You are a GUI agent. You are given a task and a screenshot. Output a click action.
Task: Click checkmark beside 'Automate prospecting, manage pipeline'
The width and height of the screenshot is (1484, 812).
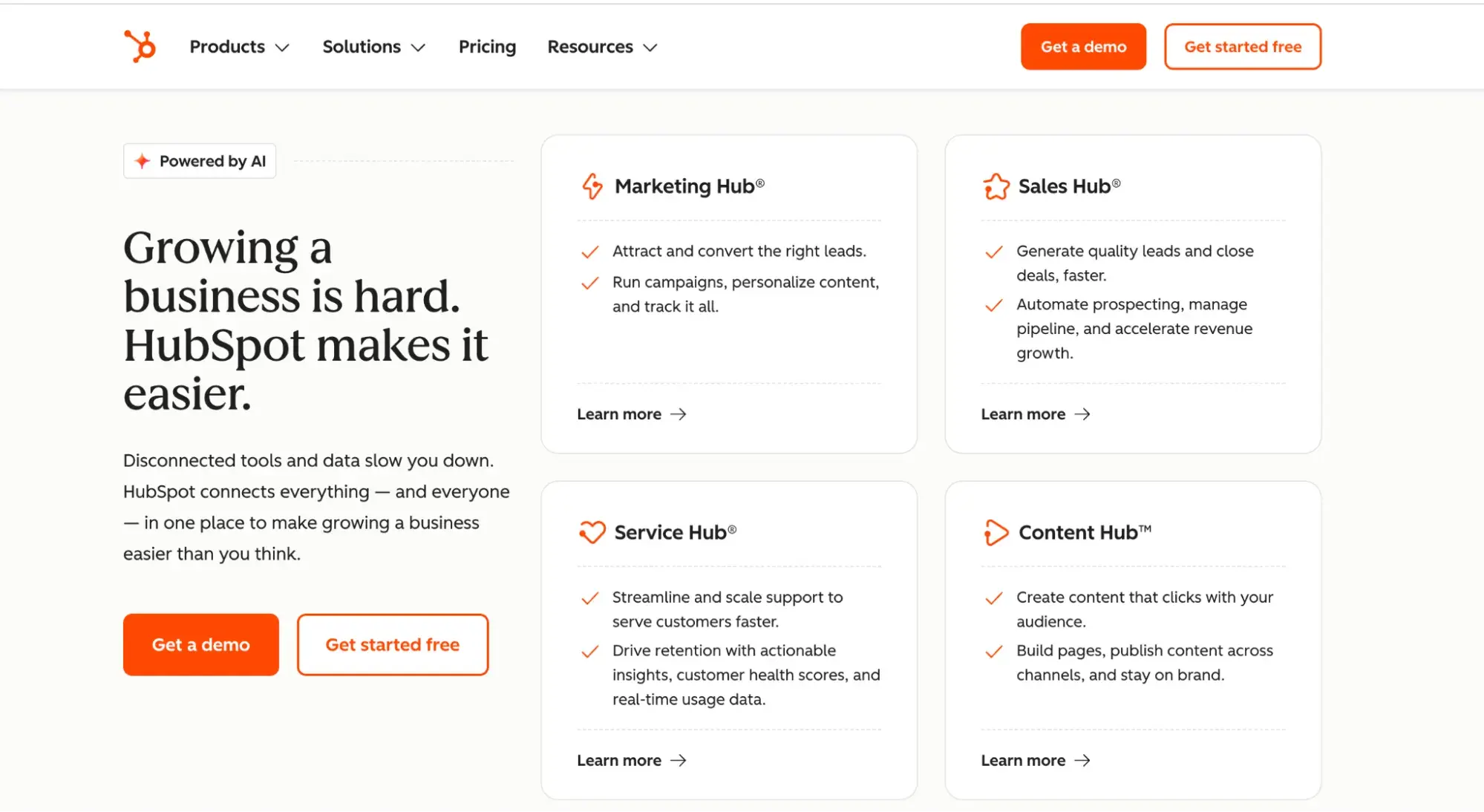click(x=994, y=306)
